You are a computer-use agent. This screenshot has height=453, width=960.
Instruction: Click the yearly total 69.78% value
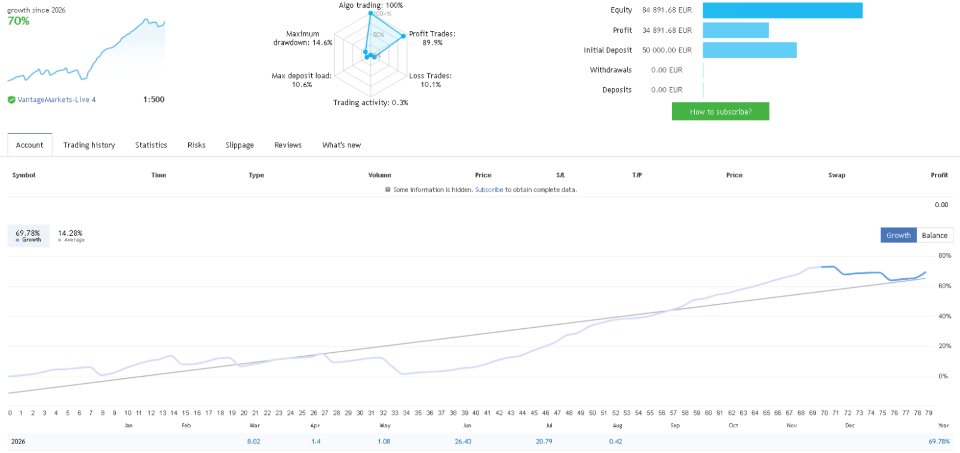click(939, 441)
